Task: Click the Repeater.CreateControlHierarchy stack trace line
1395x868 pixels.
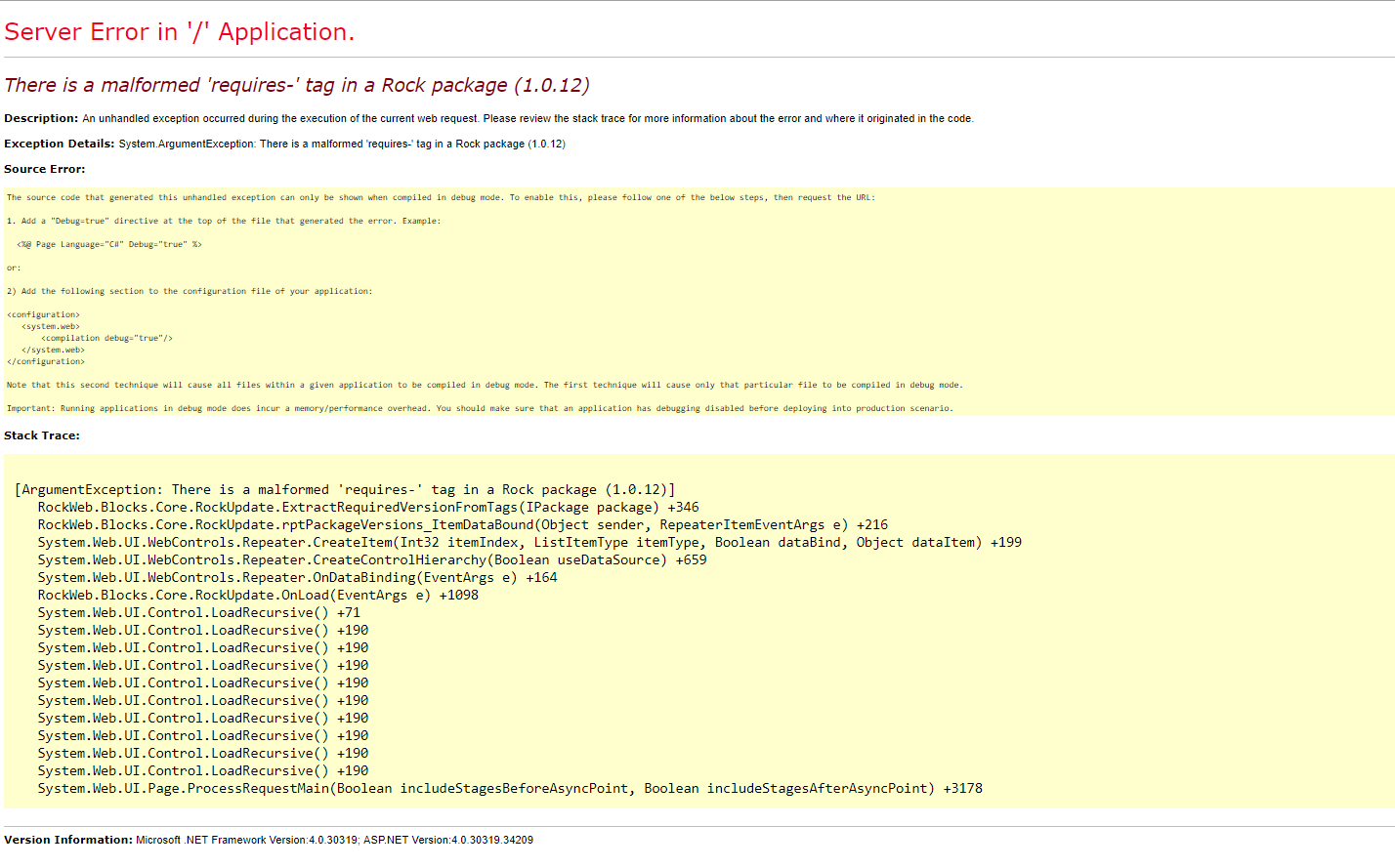Action: [371, 560]
